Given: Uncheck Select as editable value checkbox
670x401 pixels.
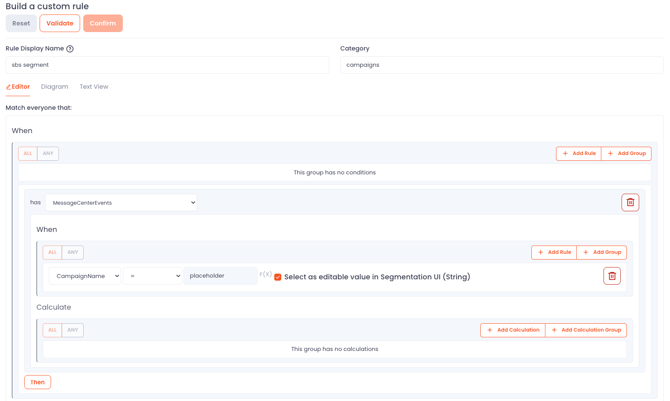Looking at the screenshot, I should pyautogui.click(x=278, y=277).
